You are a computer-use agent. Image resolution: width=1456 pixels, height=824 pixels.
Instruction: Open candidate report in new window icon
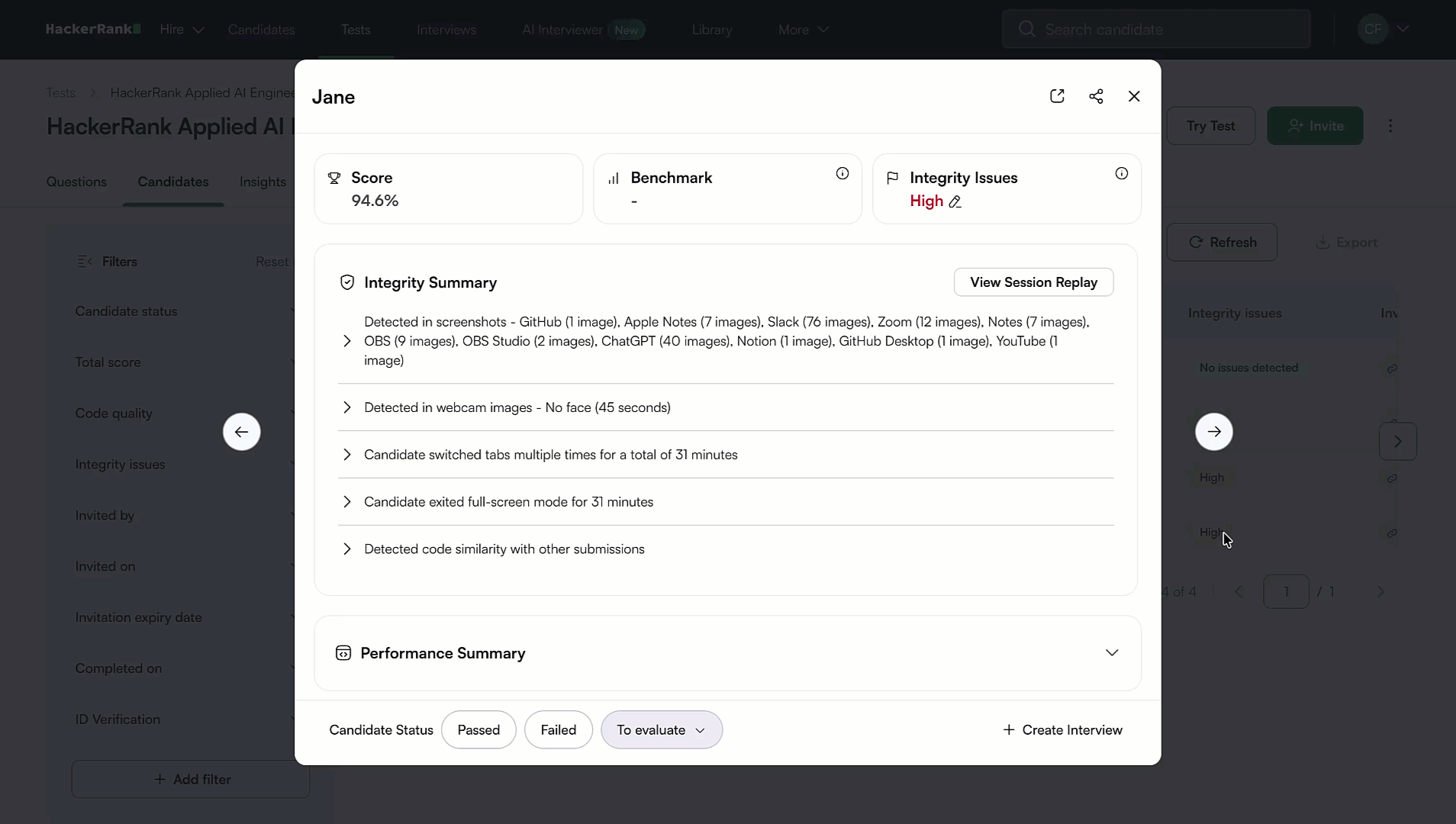1057,96
